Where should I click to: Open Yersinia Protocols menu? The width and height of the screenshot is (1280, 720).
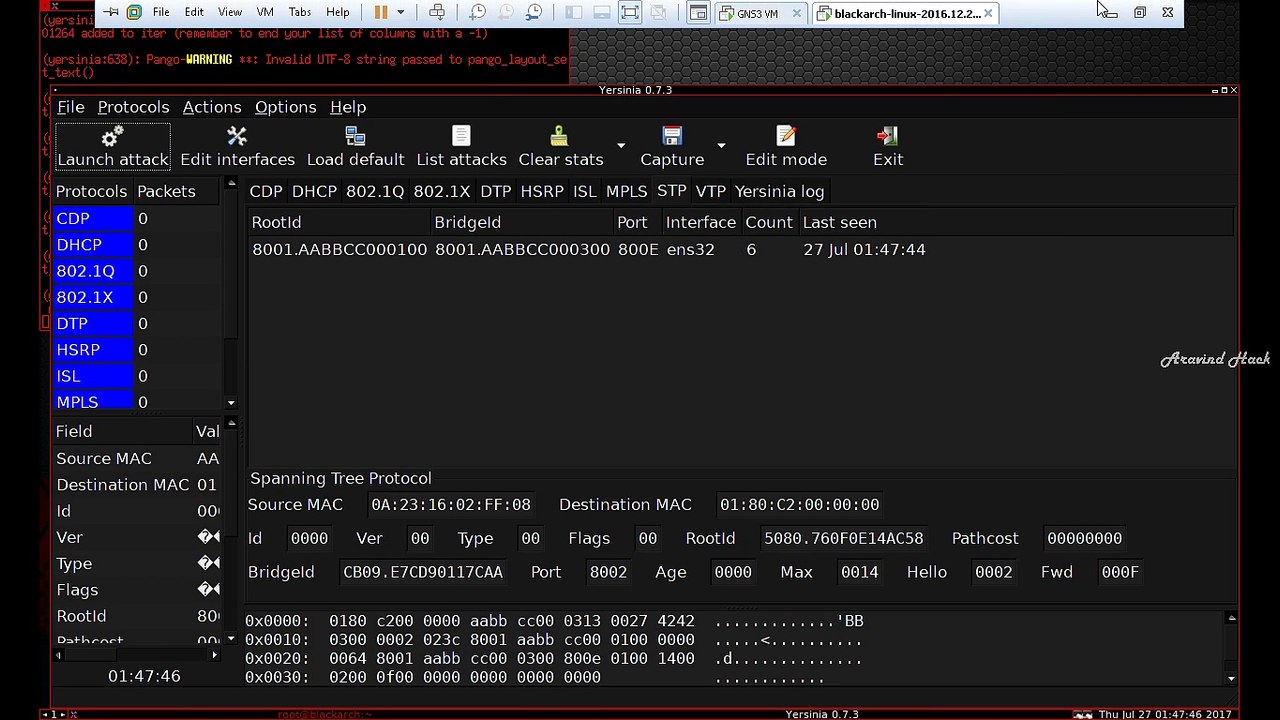click(x=133, y=107)
